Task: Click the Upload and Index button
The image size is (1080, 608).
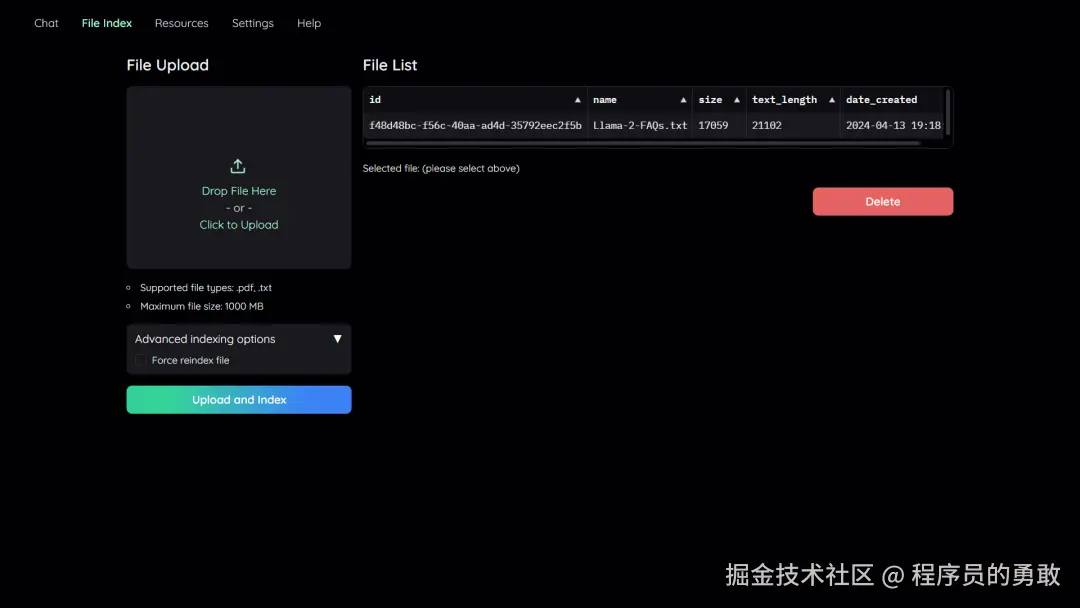Action: 238,399
